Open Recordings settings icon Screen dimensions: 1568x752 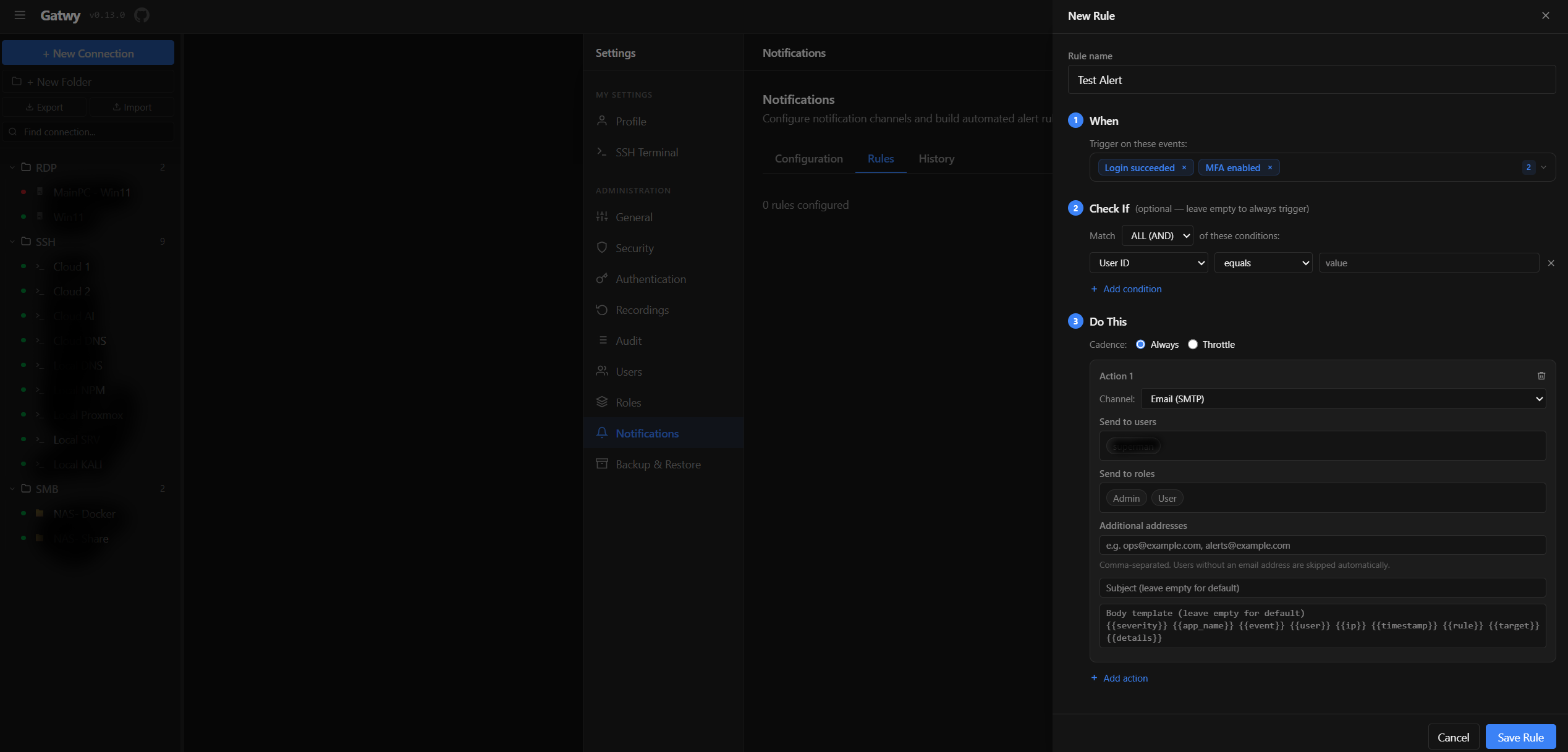(602, 310)
